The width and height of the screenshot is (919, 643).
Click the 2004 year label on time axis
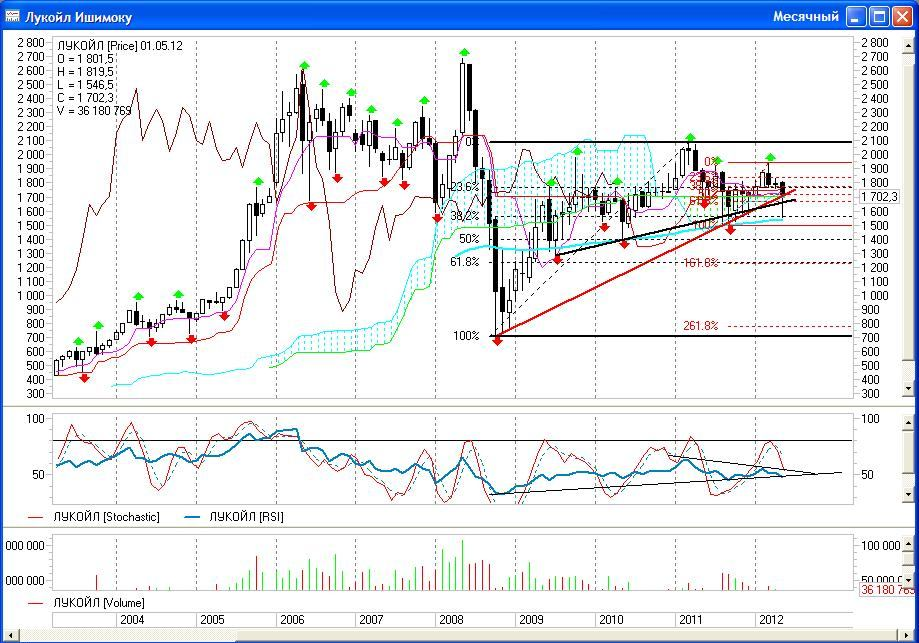[133, 620]
